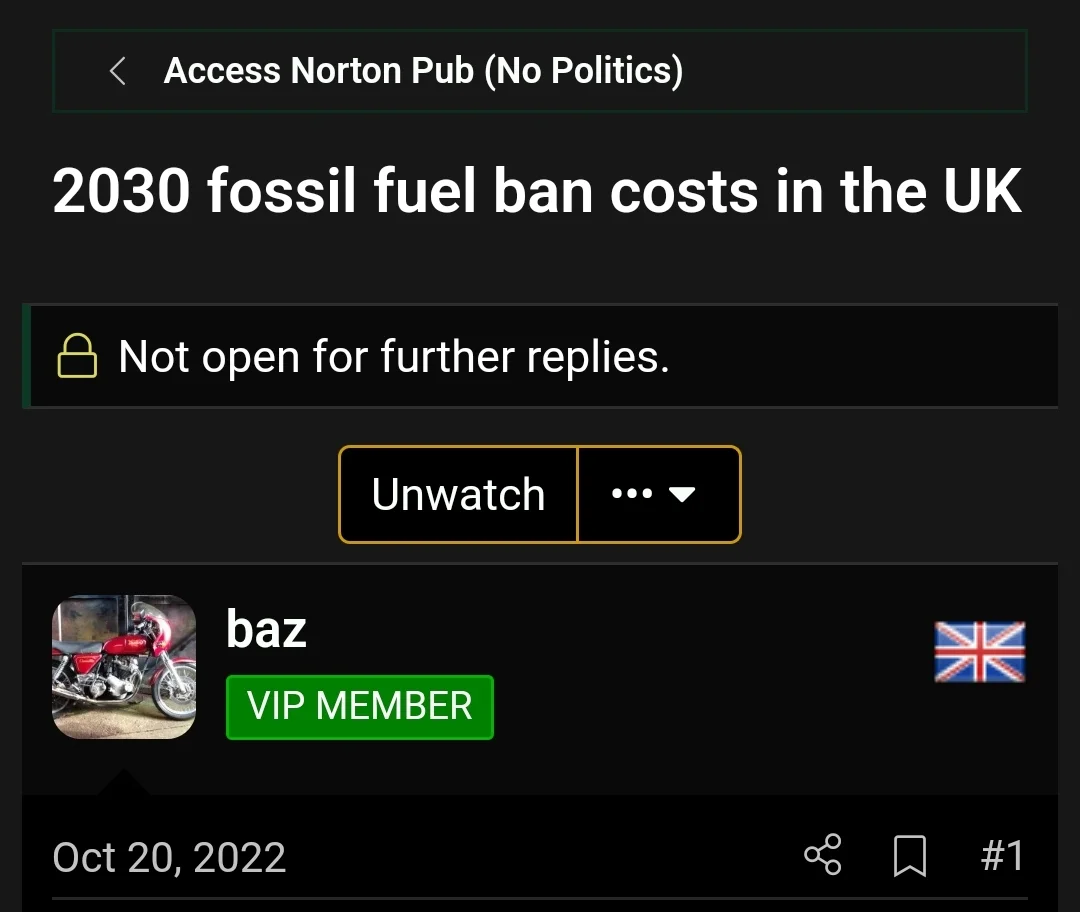Viewport: 1080px width, 912px height.
Task: Open the Access Norton Pub forum link
Action: pyautogui.click(x=423, y=71)
